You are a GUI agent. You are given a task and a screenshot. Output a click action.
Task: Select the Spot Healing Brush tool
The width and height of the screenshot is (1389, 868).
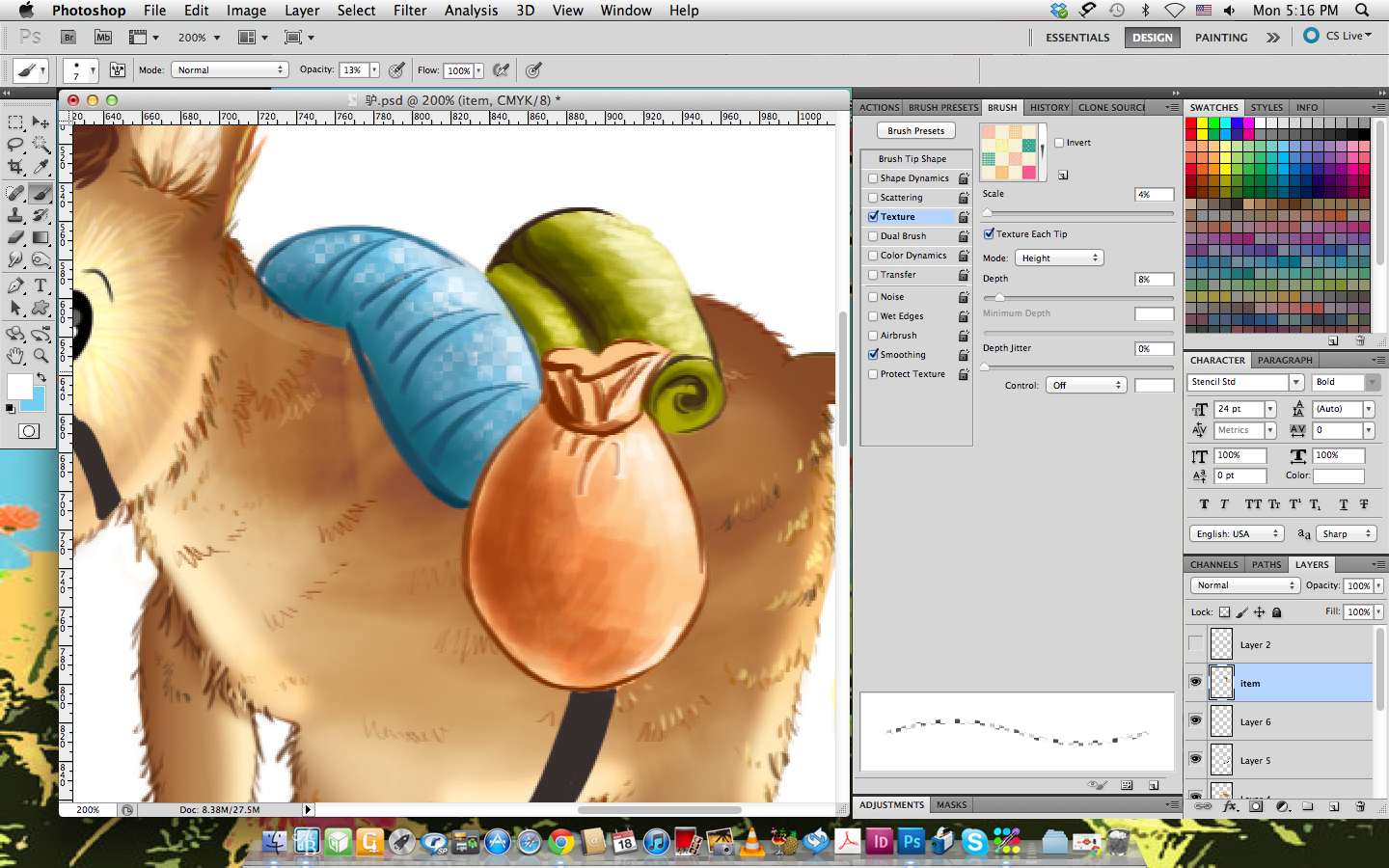[x=15, y=193]
